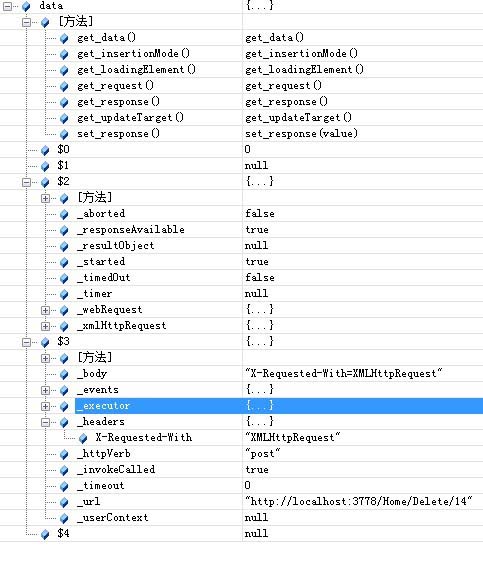Expand the _xmlHttpRequest node
Image resolution: width=483 pixels, height=568 pixels.
(x=45, y=326)
